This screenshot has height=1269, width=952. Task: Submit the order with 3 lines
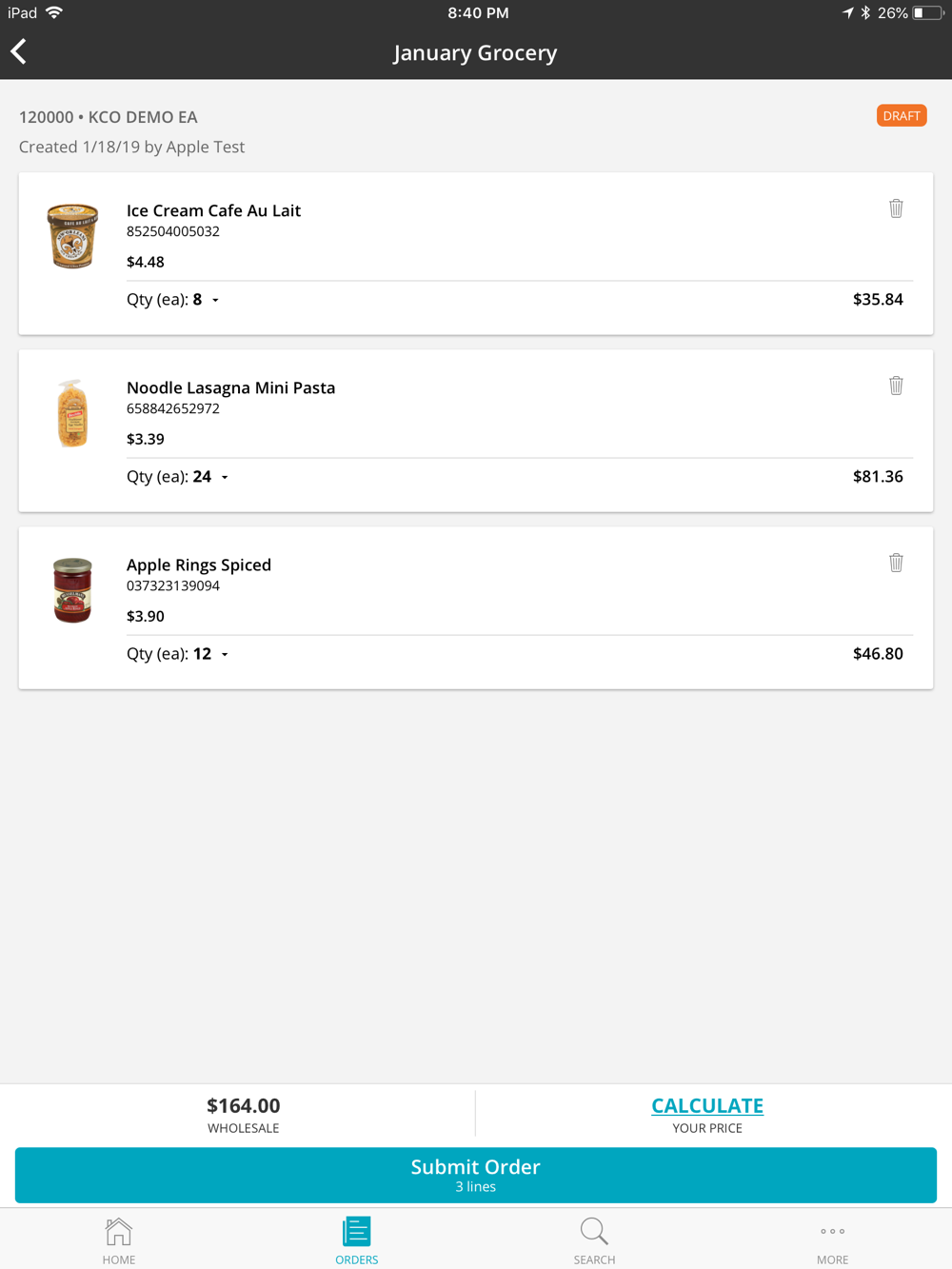[476, 1175]
